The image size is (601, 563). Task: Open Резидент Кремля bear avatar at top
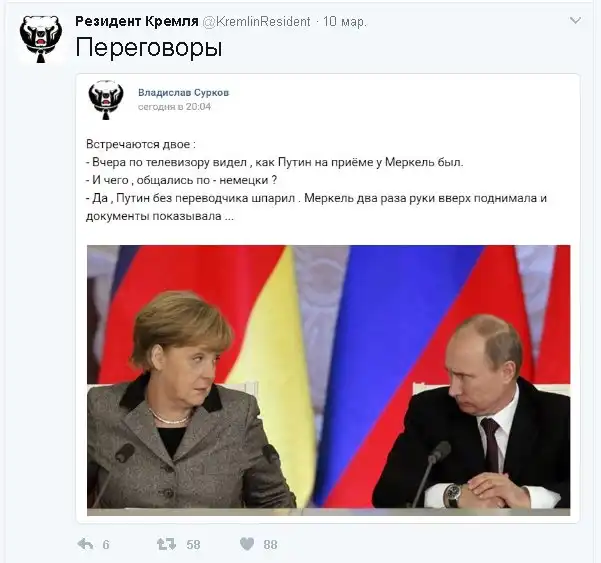(x=41, y=39)
